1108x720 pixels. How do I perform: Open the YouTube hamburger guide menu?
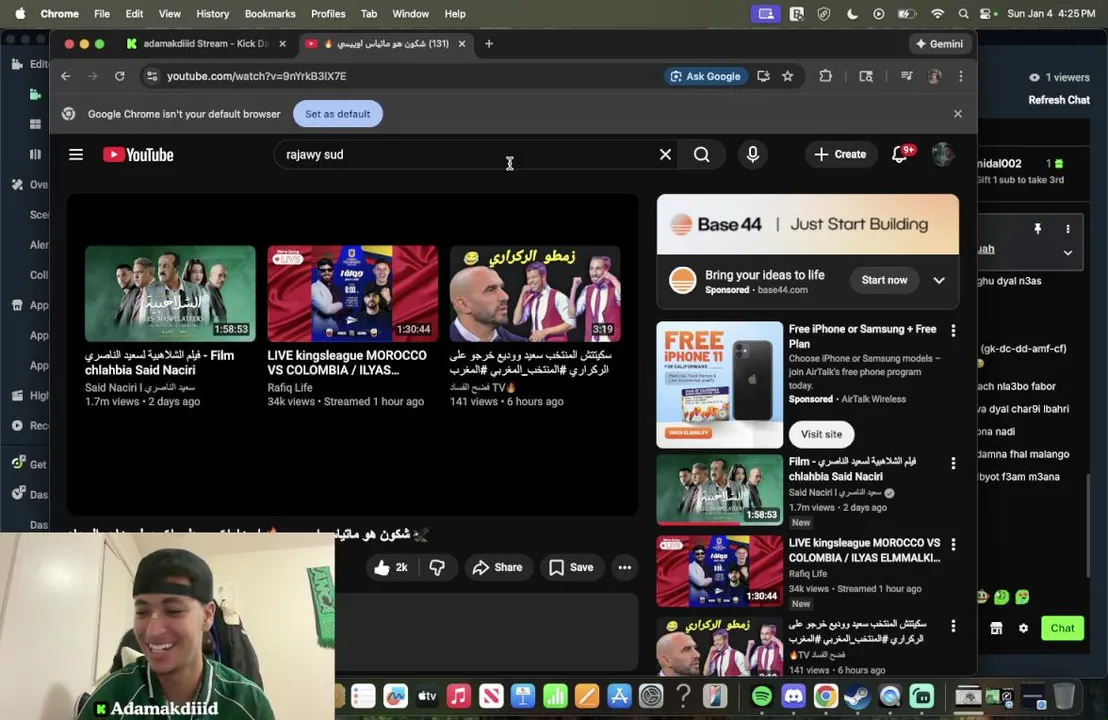pyautogui.click(x=76, y=155)
